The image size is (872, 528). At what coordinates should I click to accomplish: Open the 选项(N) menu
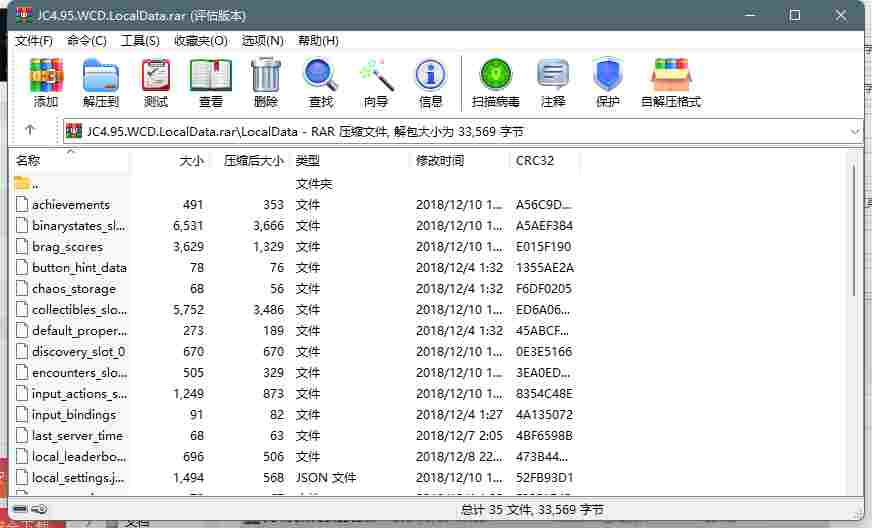click(x=262, y=41)
